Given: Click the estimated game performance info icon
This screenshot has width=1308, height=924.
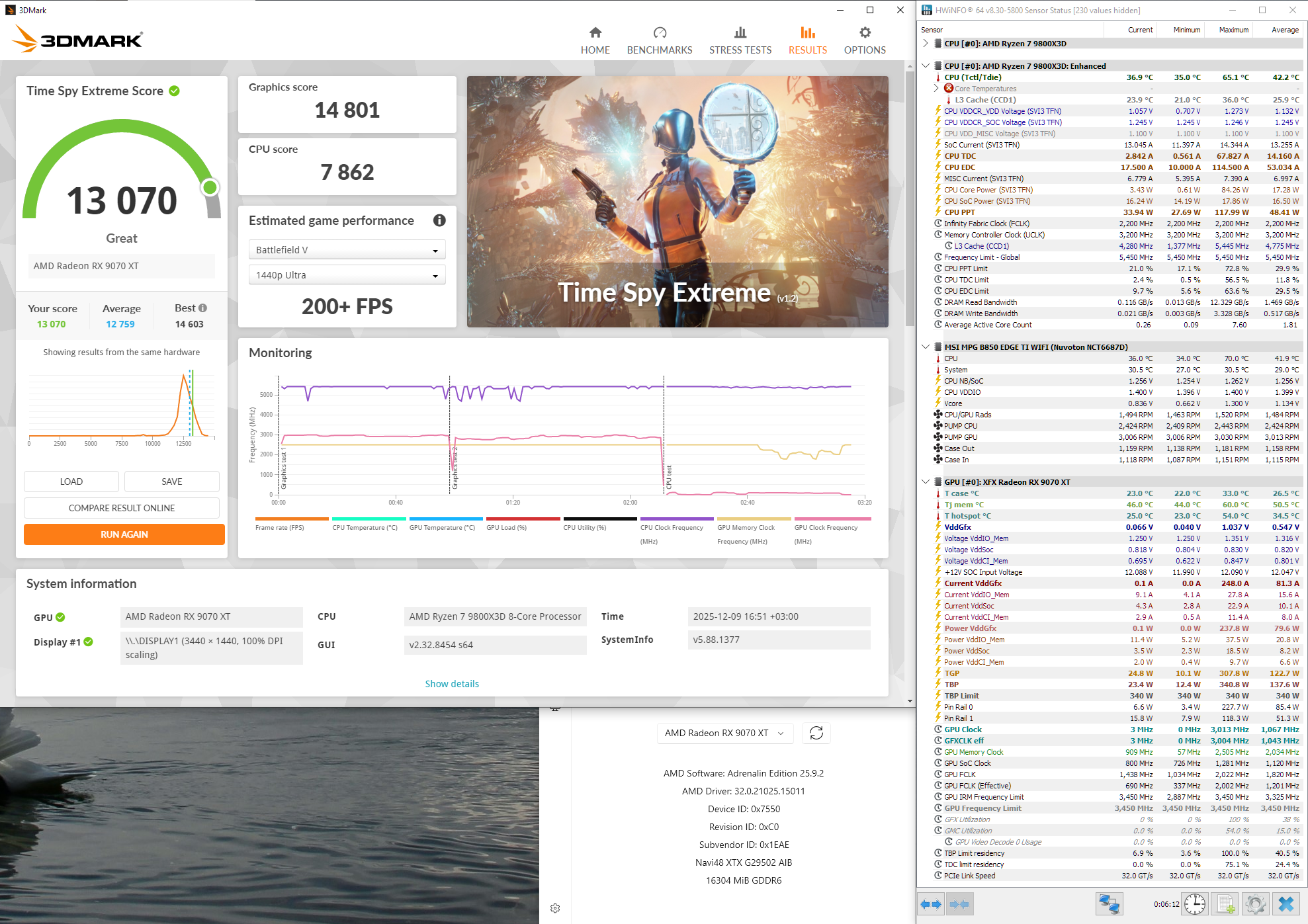Looking at the screenshot, I should (x=439, y=221).
